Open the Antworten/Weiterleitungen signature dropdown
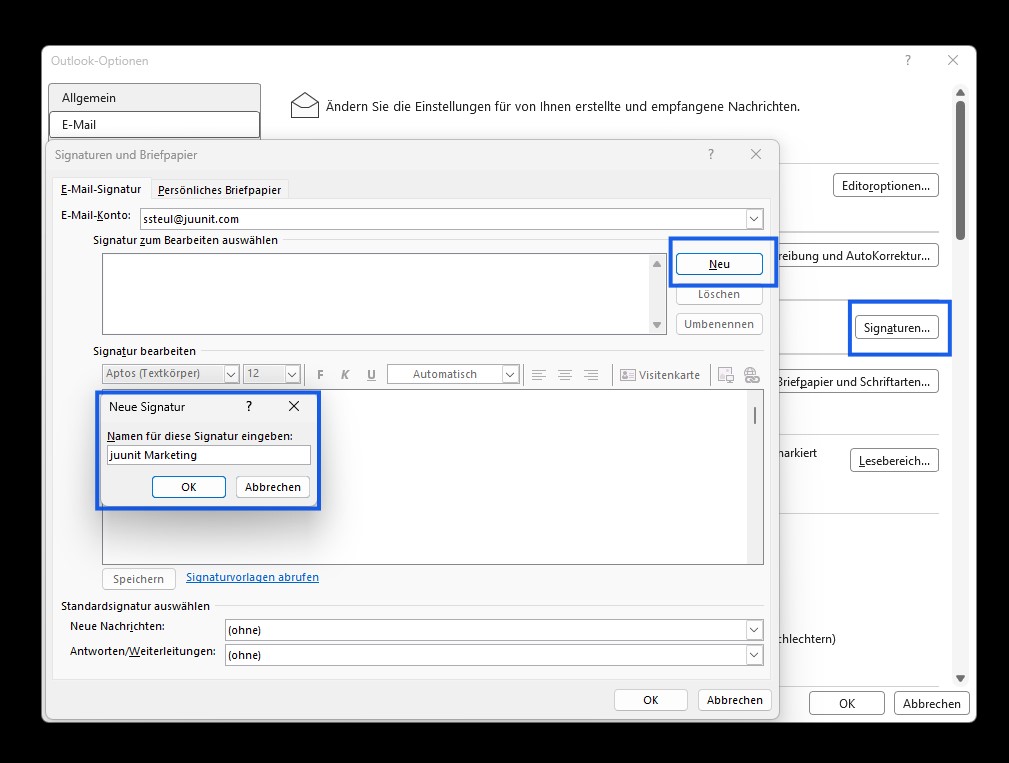Image resolution: width=1009 pixels, height=763 pixels. coord(754,655)
